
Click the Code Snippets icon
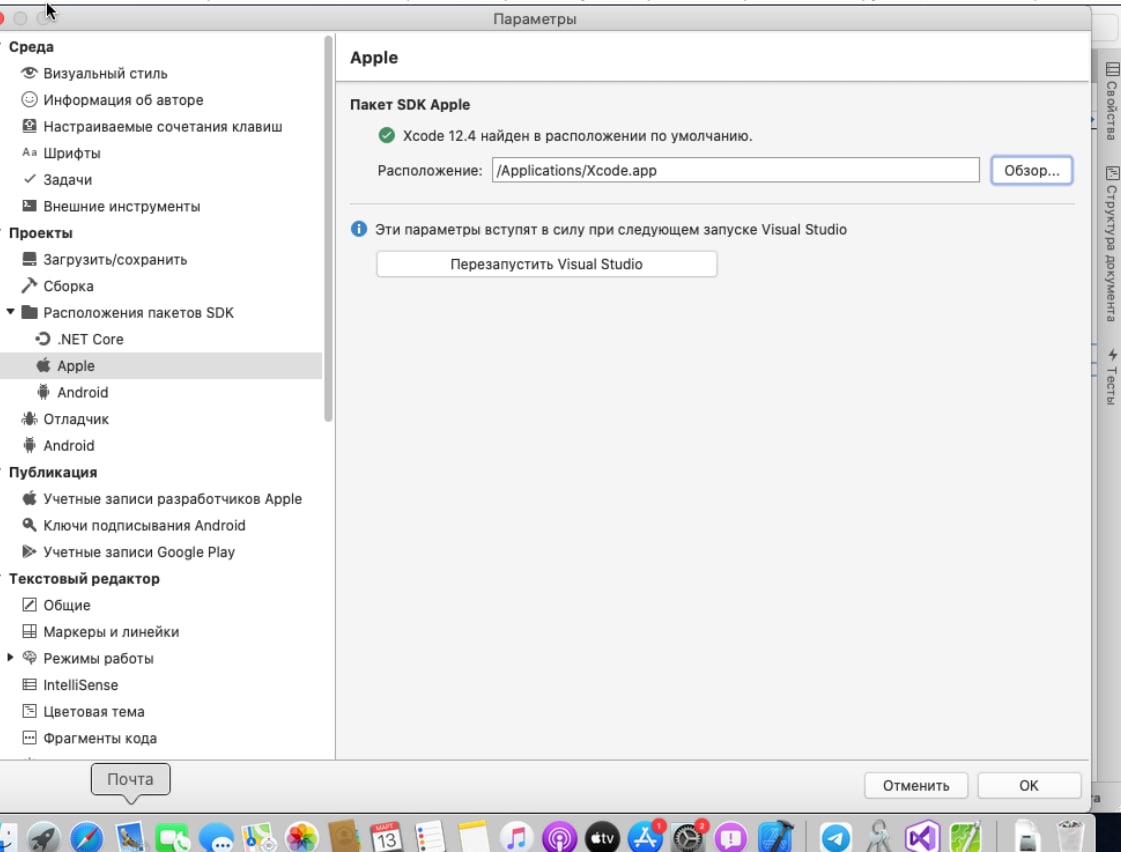(x=29, y=738)
